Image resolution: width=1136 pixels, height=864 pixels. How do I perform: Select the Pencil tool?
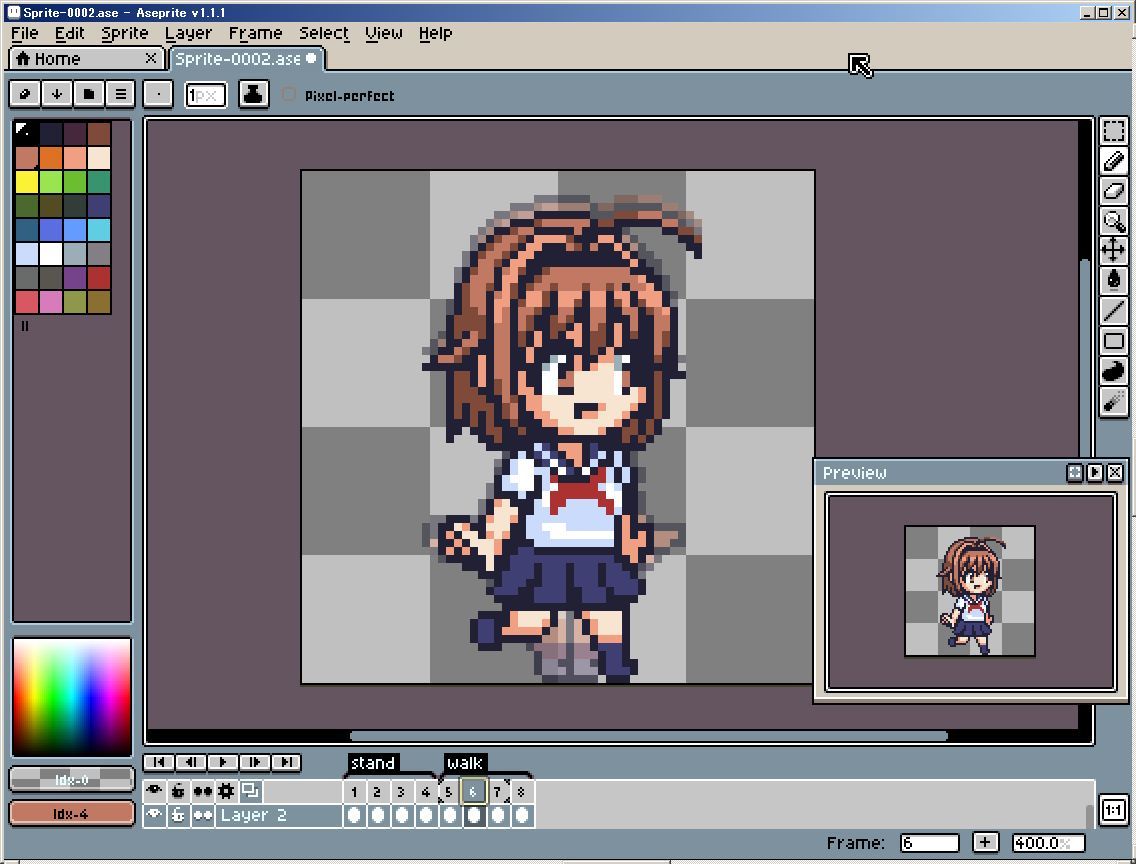(1113, 160)
